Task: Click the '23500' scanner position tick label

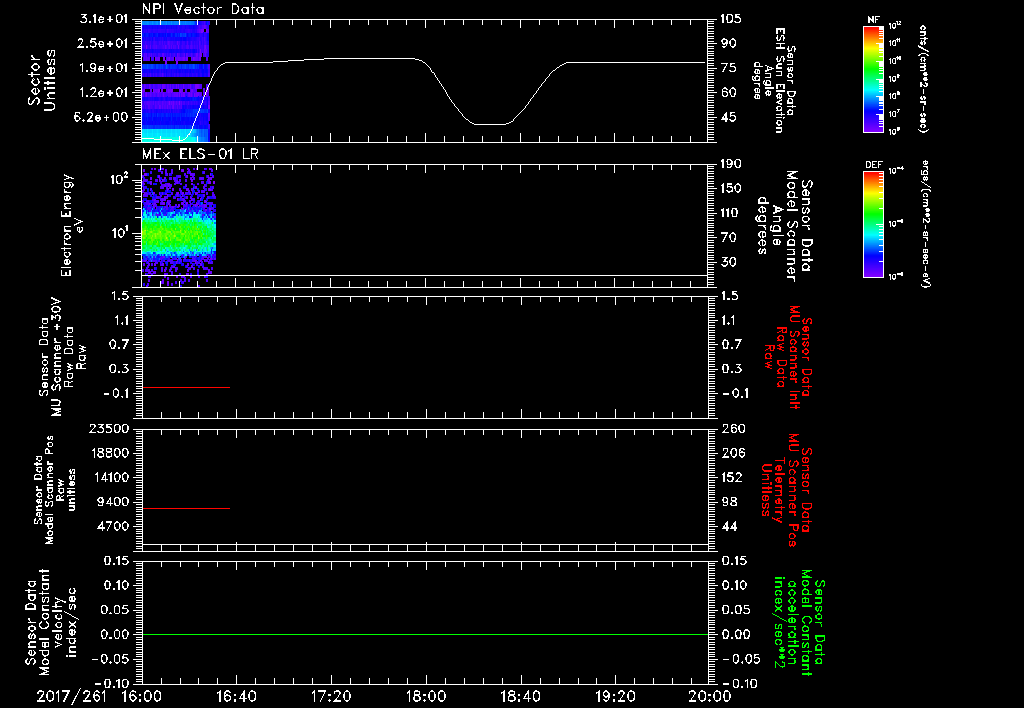Action: (x=109, y=428)
